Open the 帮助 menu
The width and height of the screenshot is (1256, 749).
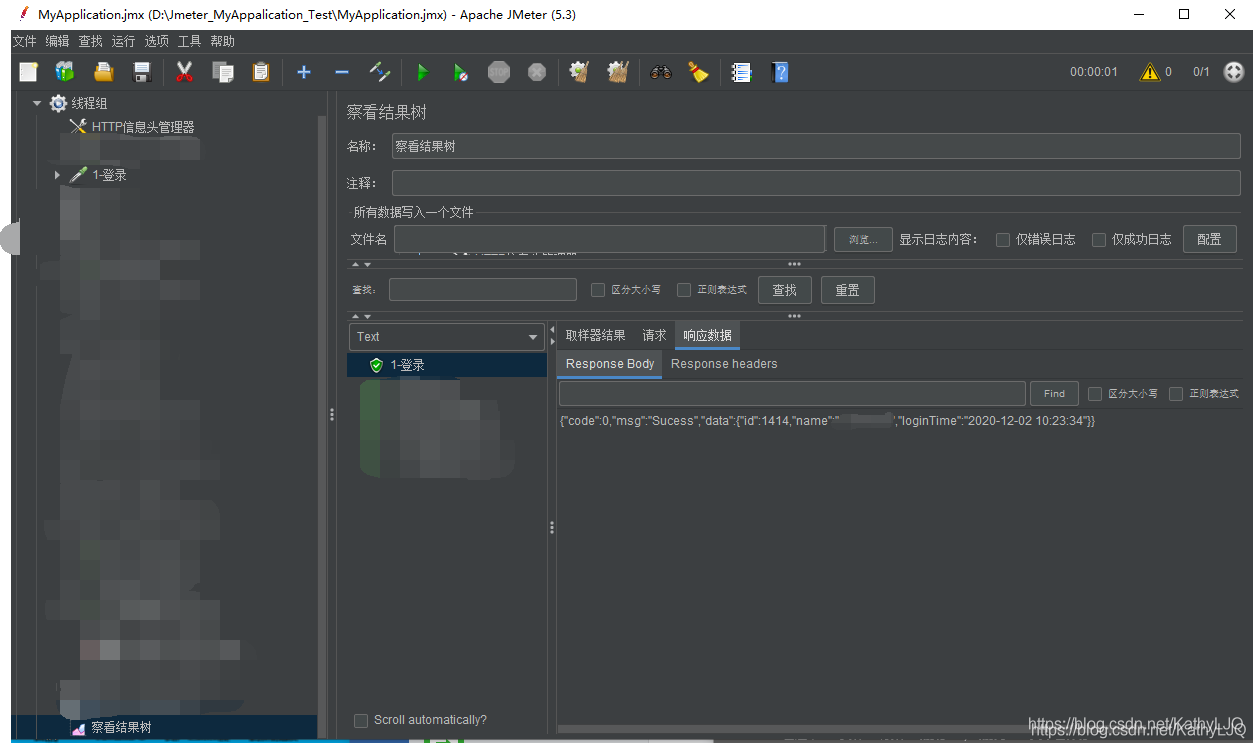pyautogui.click(x=222, y=41)
